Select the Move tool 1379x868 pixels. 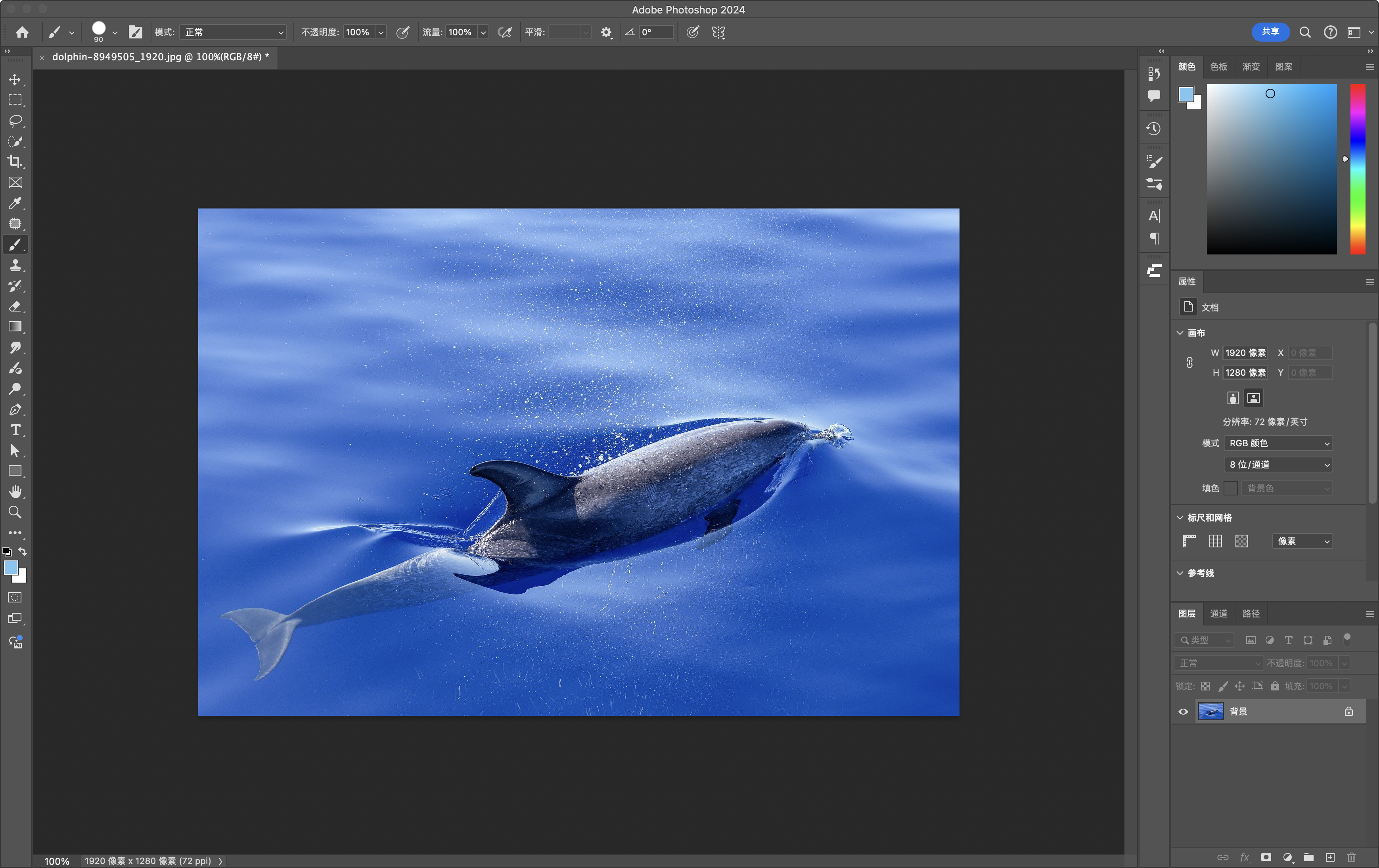click(x=15, y=80)
